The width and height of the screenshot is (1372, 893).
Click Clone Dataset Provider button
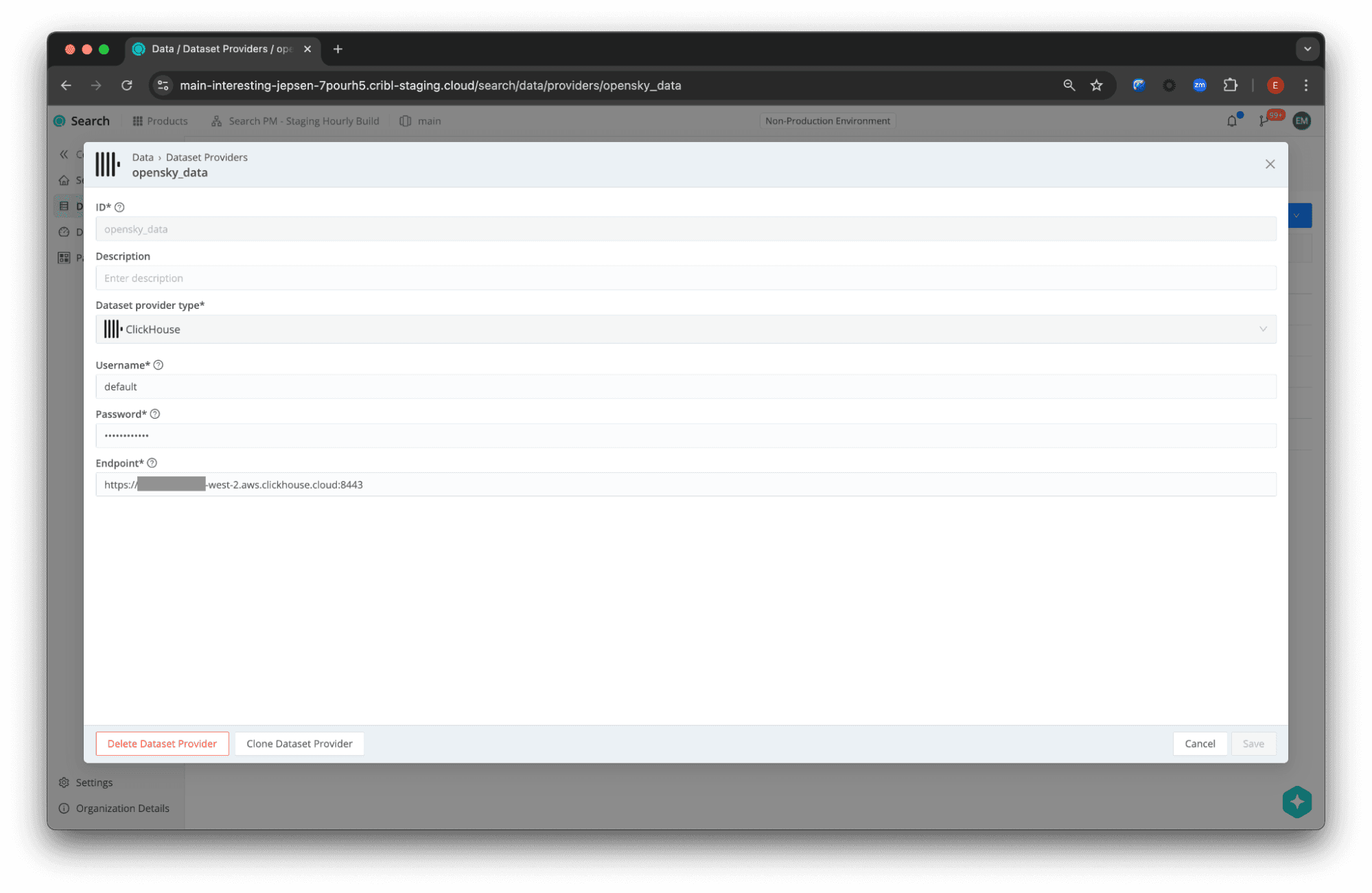pos(299,743)
